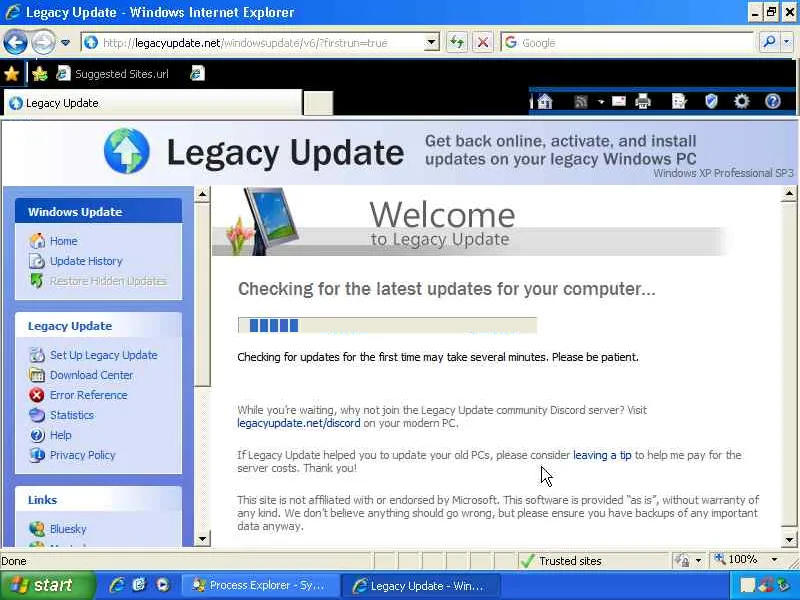Go back with the Back arrow button
The width and height of the screenshot is (800, 600).
(15, 42)
